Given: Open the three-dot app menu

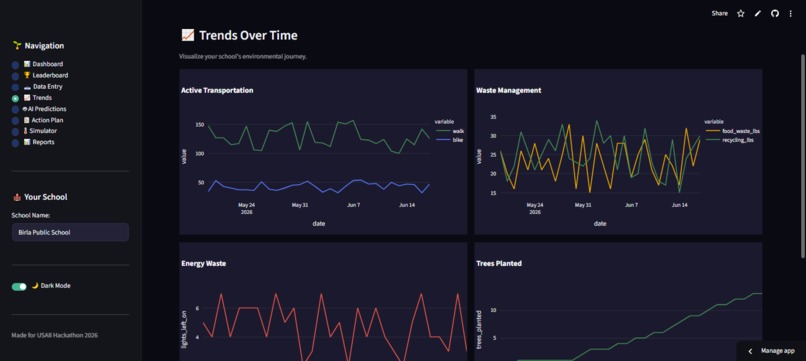Looking at the screenshot, I should tap(791, 14).
